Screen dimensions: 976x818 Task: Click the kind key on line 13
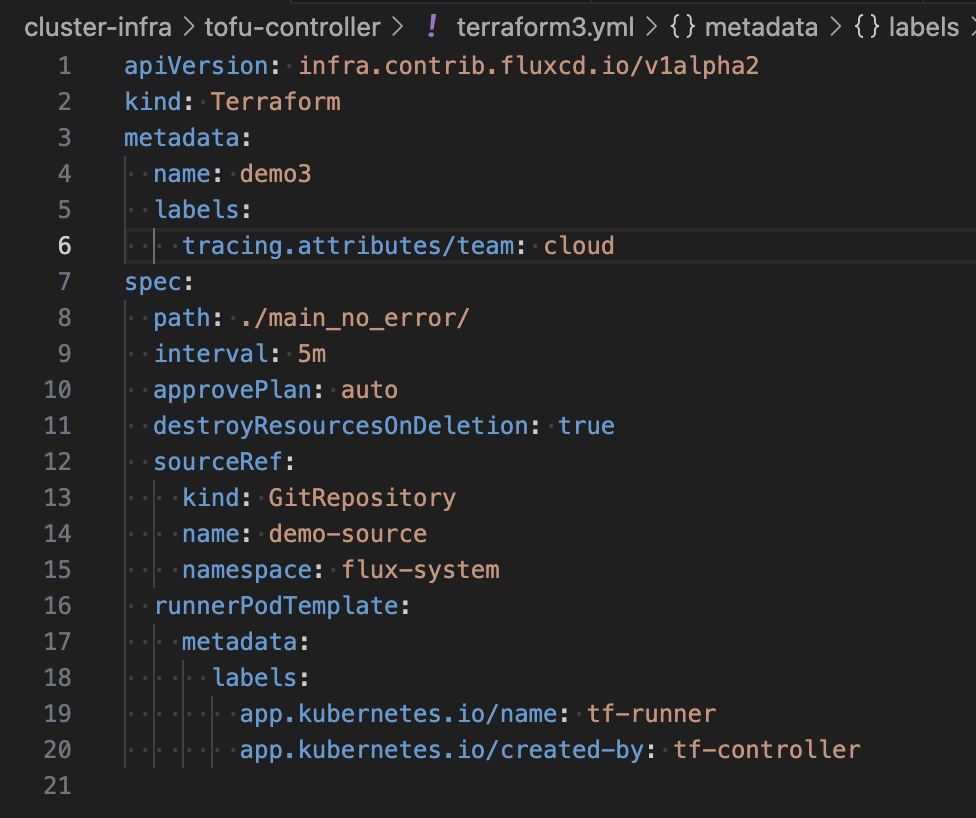(x=211, y=498)
